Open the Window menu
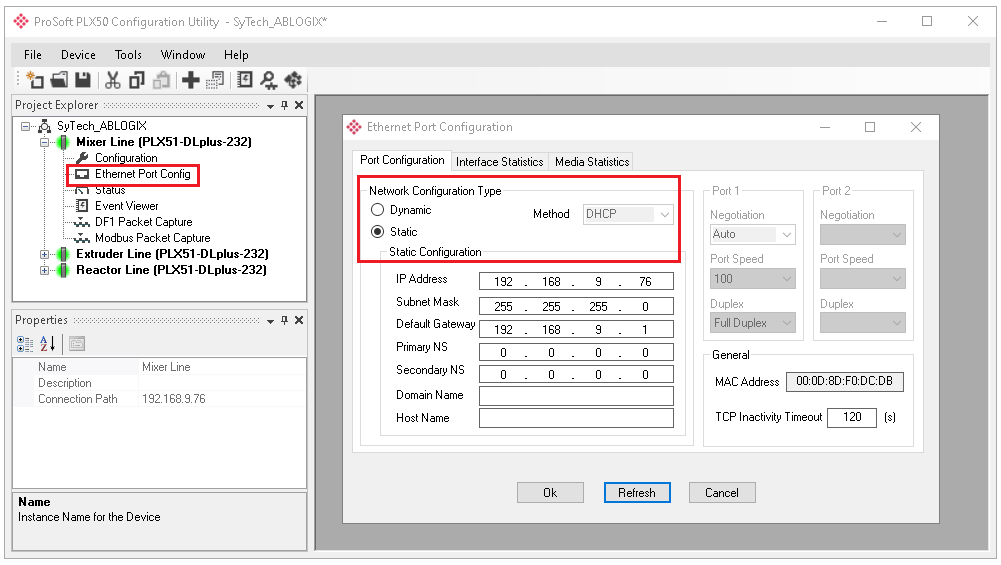Image resolution: width=1001 pixels, height=565 pixels. pyautogui.click(x=183, y=55)
